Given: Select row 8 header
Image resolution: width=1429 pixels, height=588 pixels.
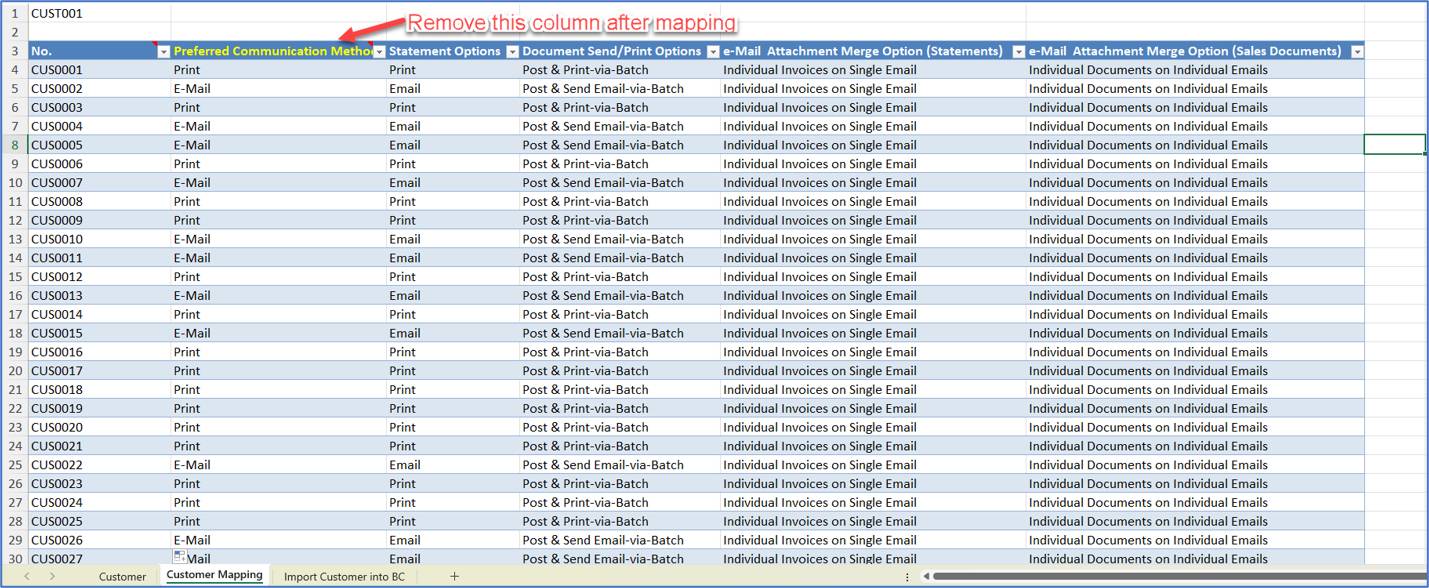Looking at the screenshot, I should click(x=14, y=145).
